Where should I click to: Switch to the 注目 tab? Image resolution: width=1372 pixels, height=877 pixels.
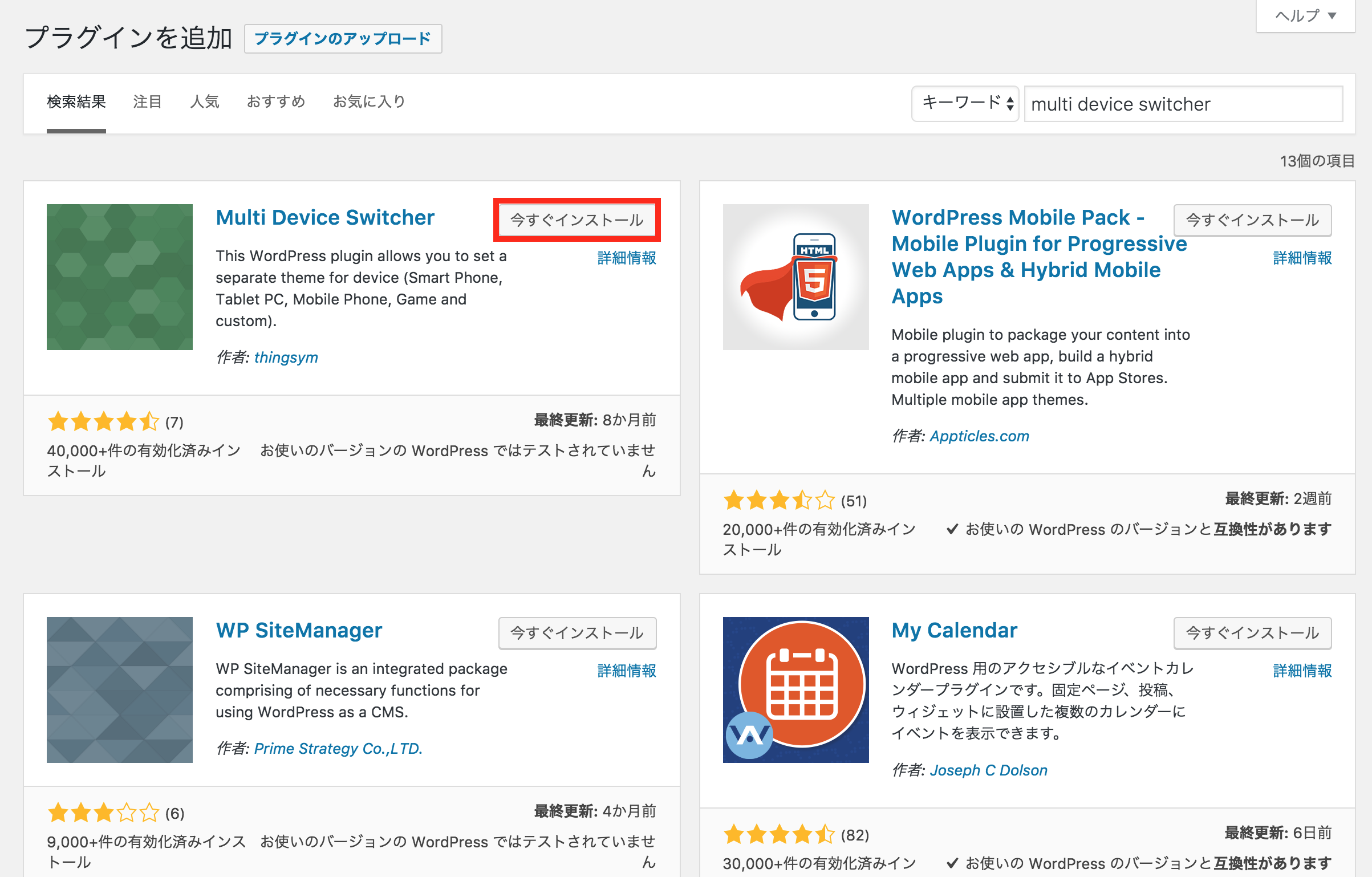tap(148, 102)
